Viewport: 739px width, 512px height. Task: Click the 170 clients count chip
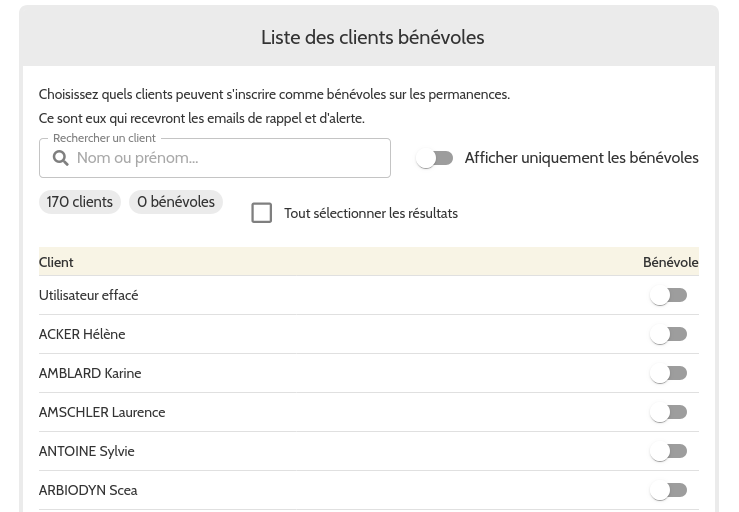[80, 202]
